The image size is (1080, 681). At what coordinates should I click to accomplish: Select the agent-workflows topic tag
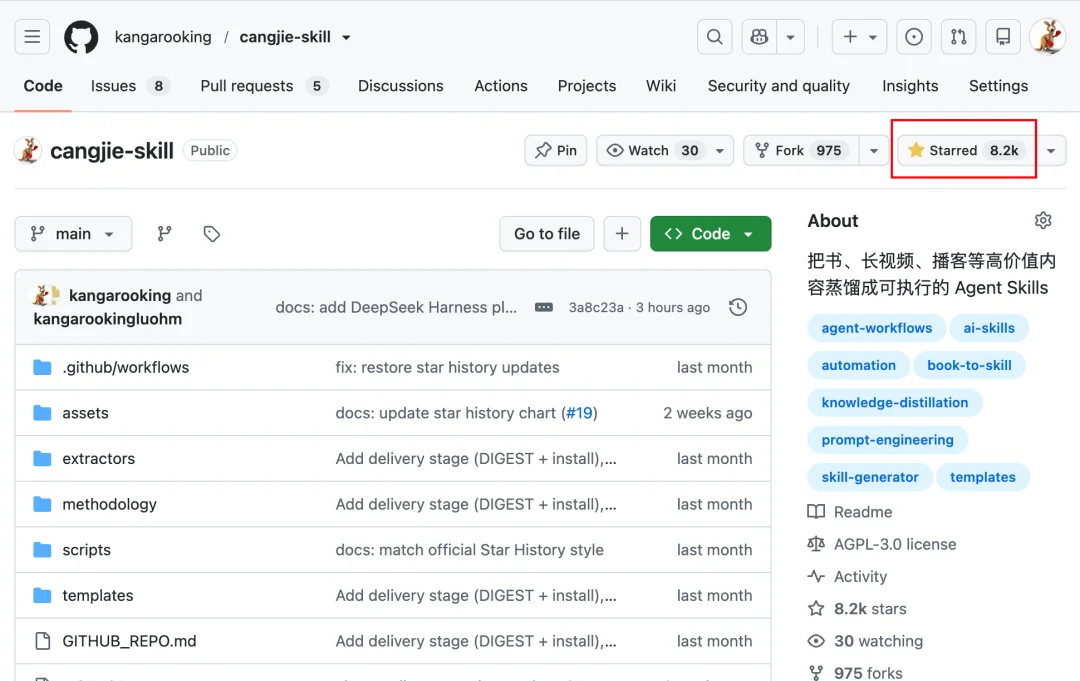click(876, 328)
